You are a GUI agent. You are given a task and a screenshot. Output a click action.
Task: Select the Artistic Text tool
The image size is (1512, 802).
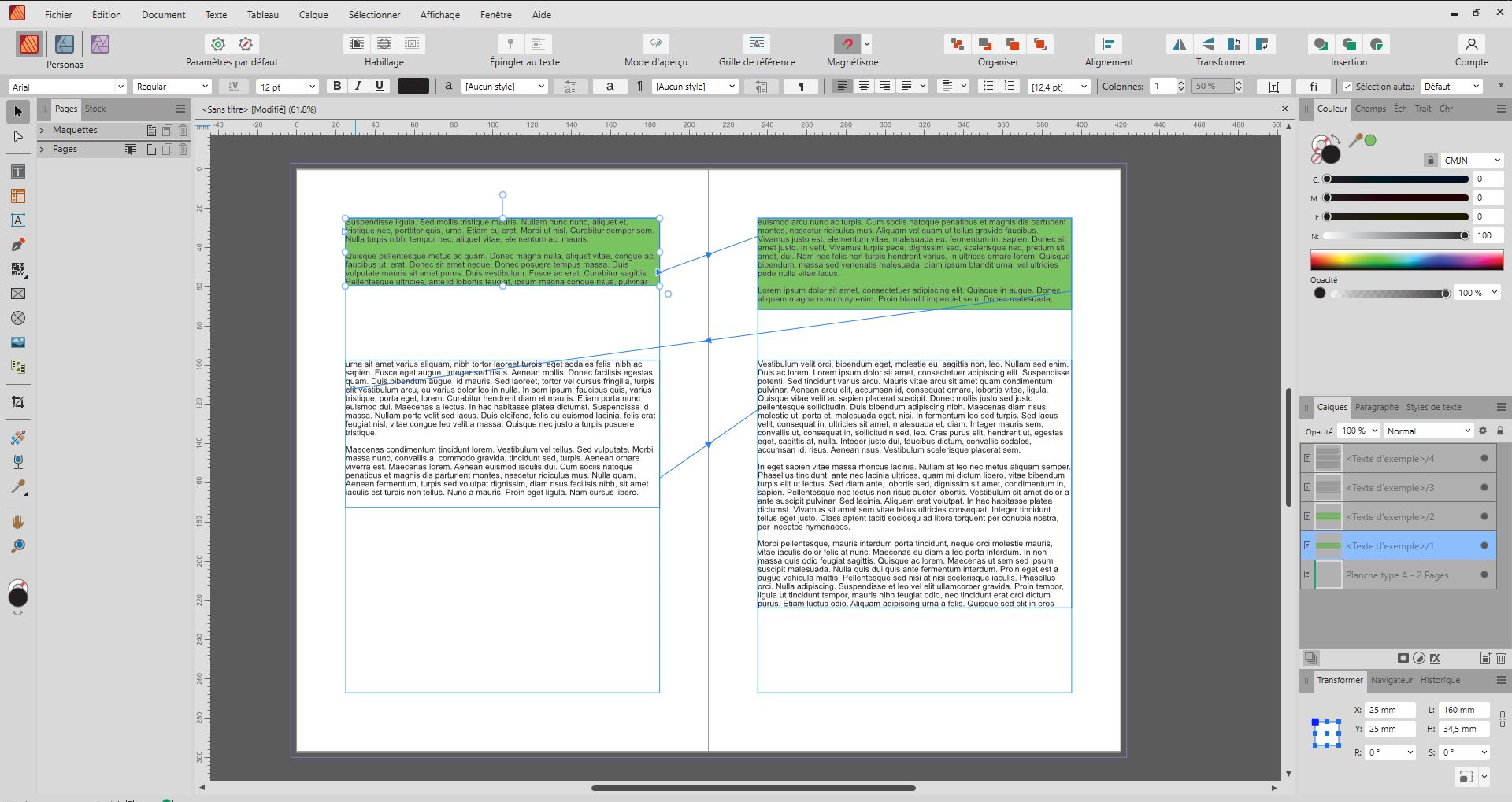[x=18, y=220]
